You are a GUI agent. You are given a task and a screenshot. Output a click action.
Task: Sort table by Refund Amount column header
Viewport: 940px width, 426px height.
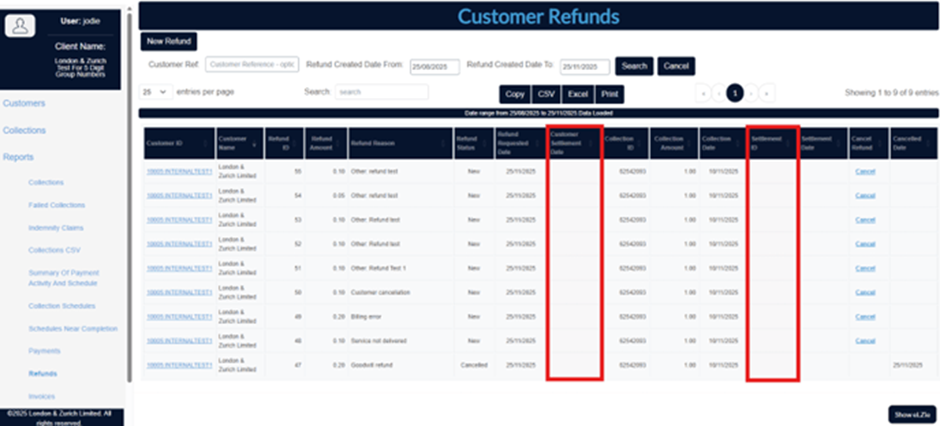pyautogui.click(x=322, y=143)
